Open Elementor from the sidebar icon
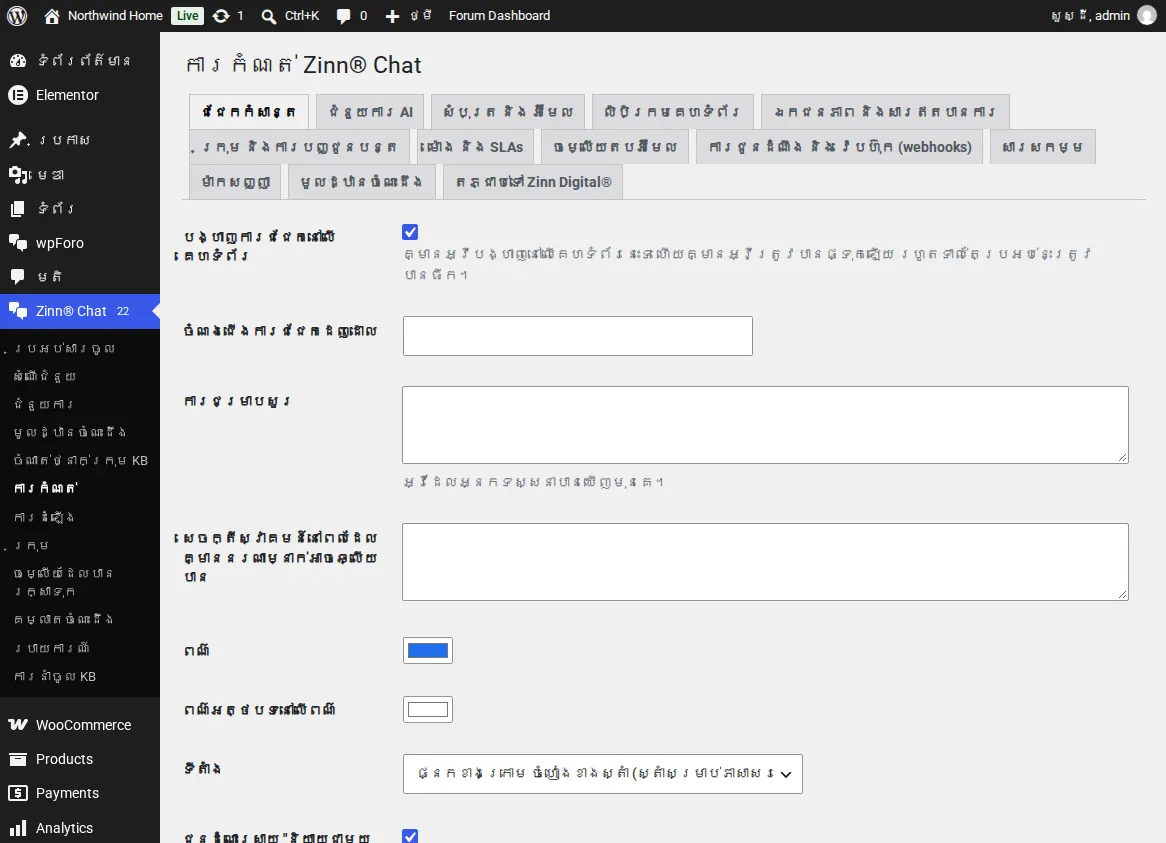 click(x=18, y=95)
